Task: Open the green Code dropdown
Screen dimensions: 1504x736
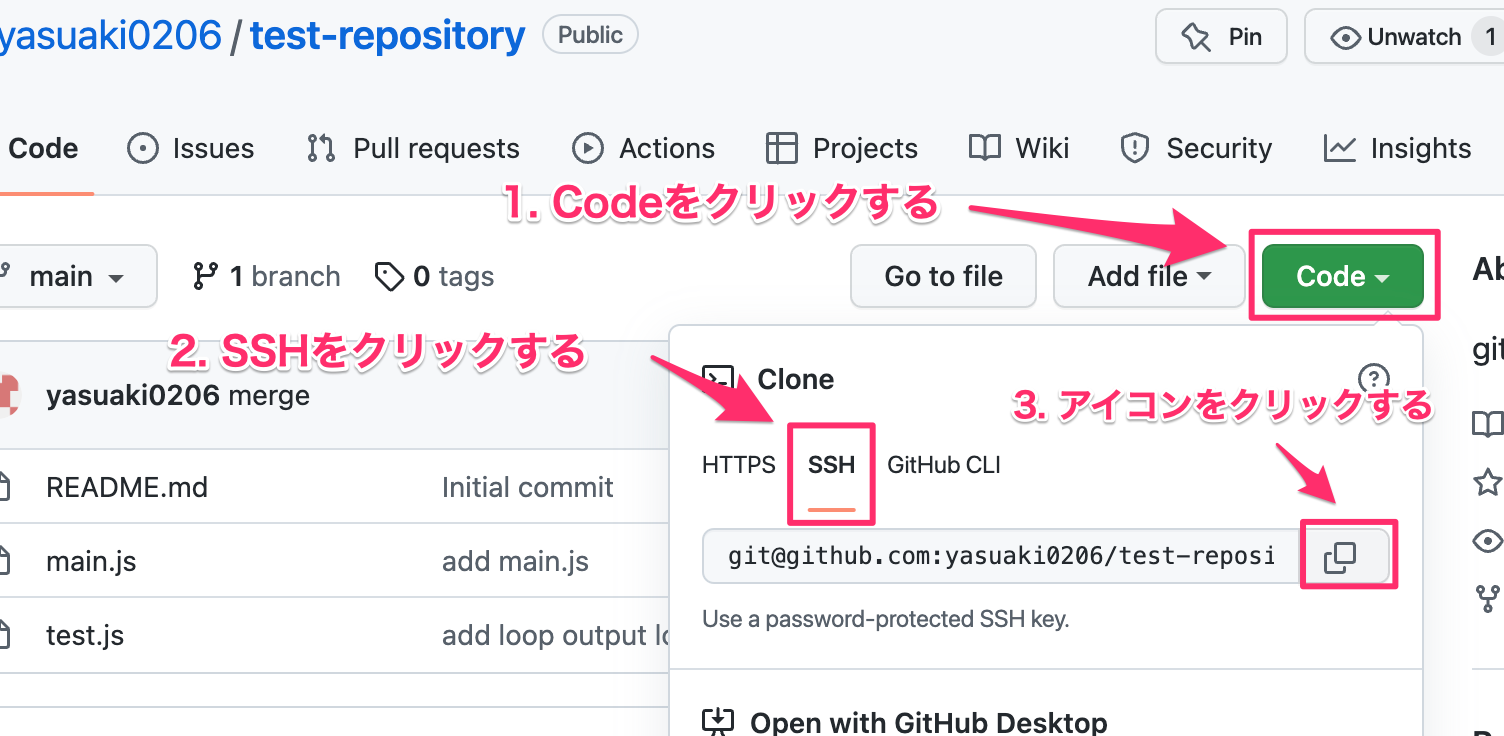Action: tap(1341, 276)
